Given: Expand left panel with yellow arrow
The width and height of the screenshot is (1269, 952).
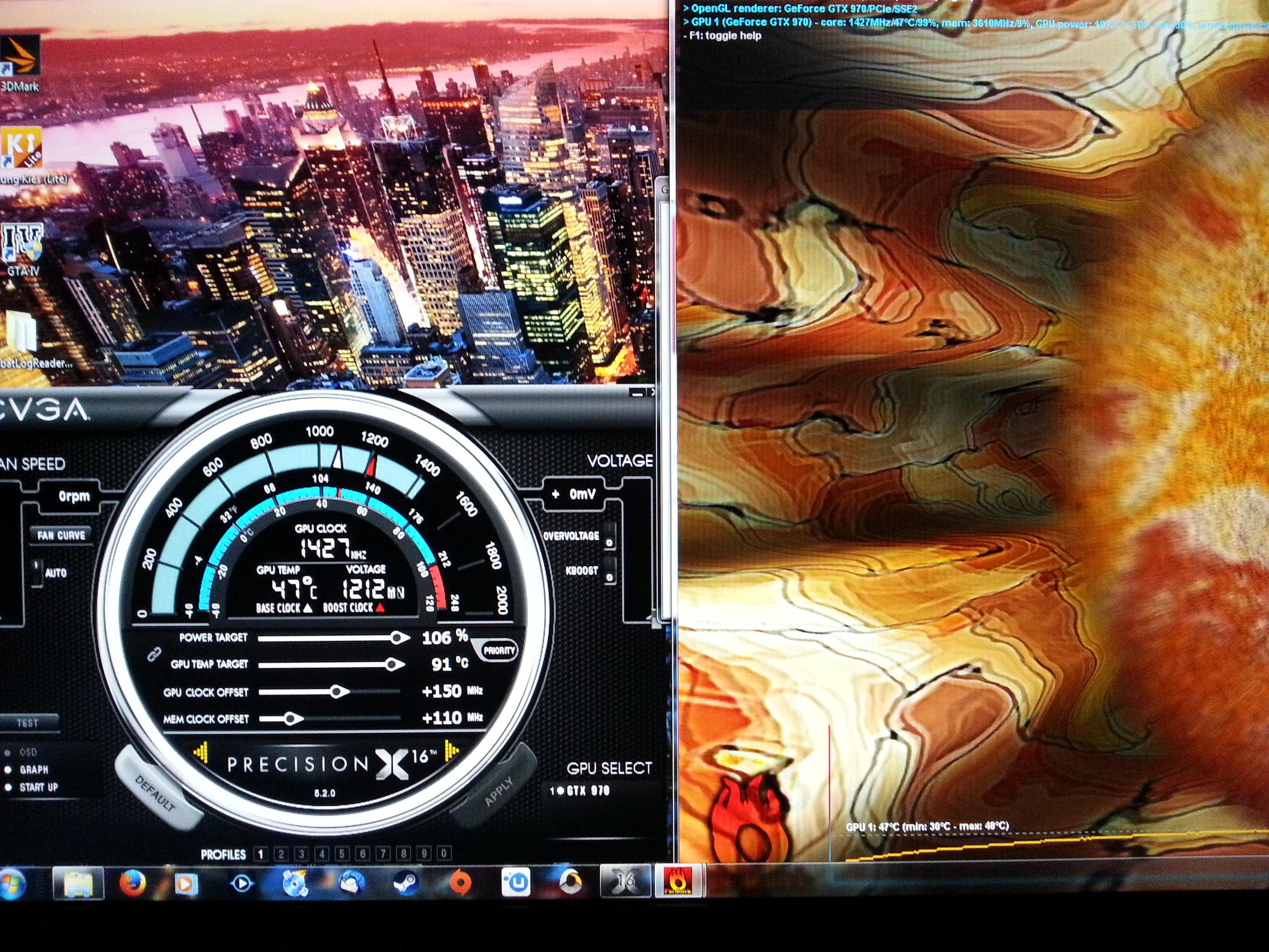Looking at the screenshot, I should coord(201,752).
